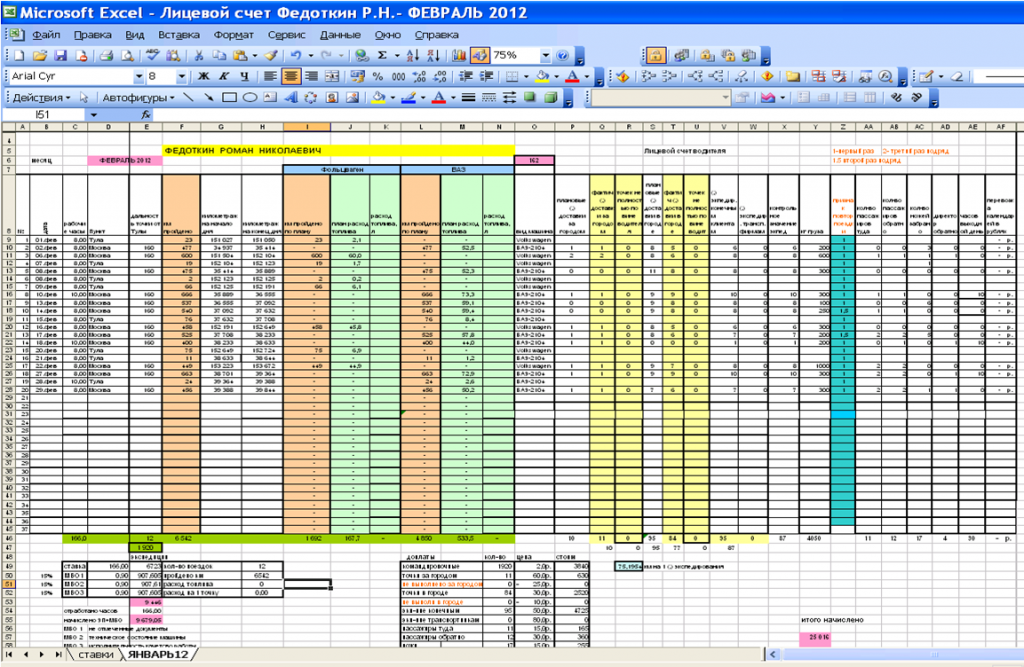The height and width of the screenshot is (667, 1024).
Task: Toggle center alignment
Action: tap(291, 76)
